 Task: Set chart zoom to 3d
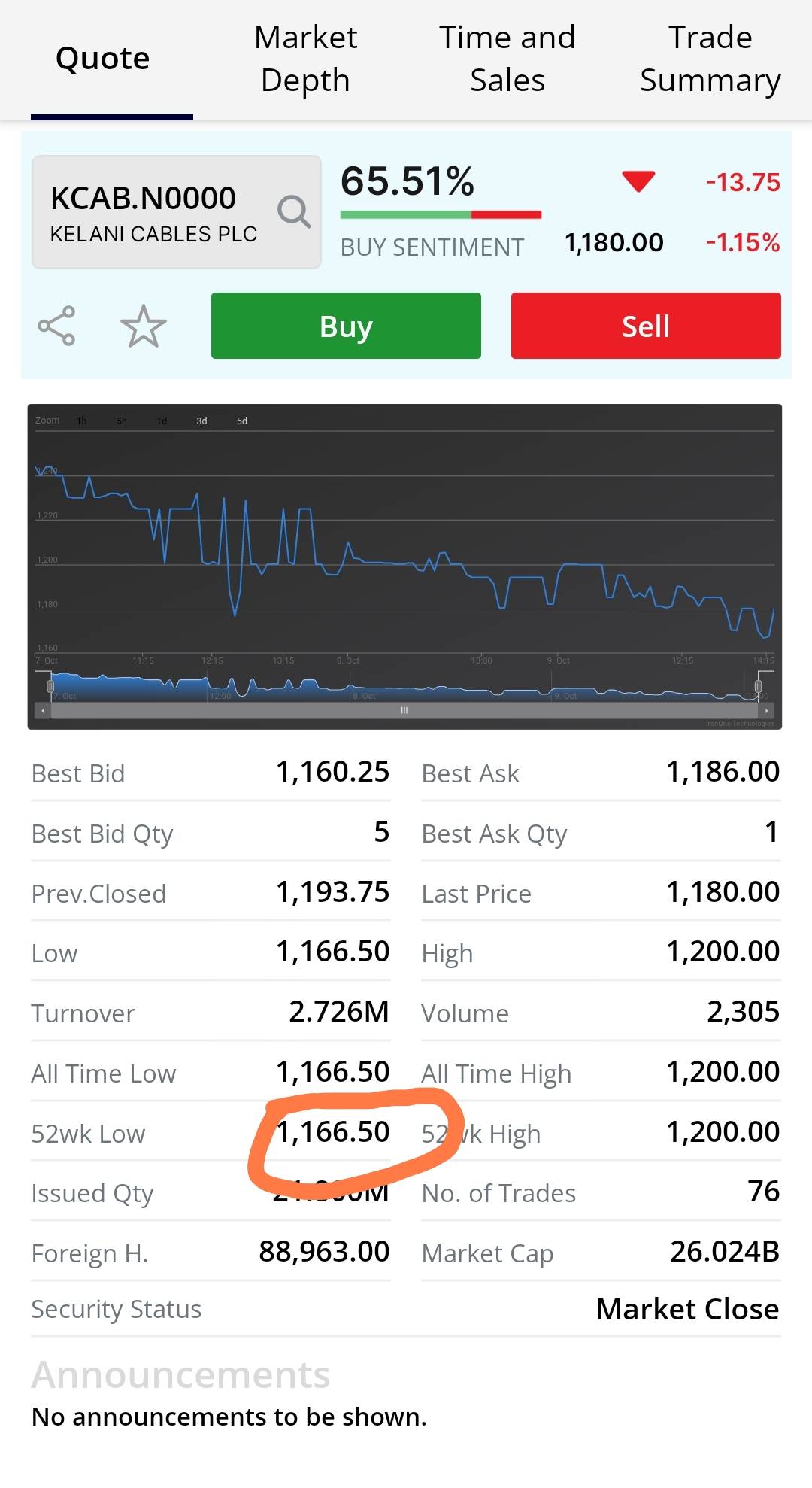tap(201, 421)
